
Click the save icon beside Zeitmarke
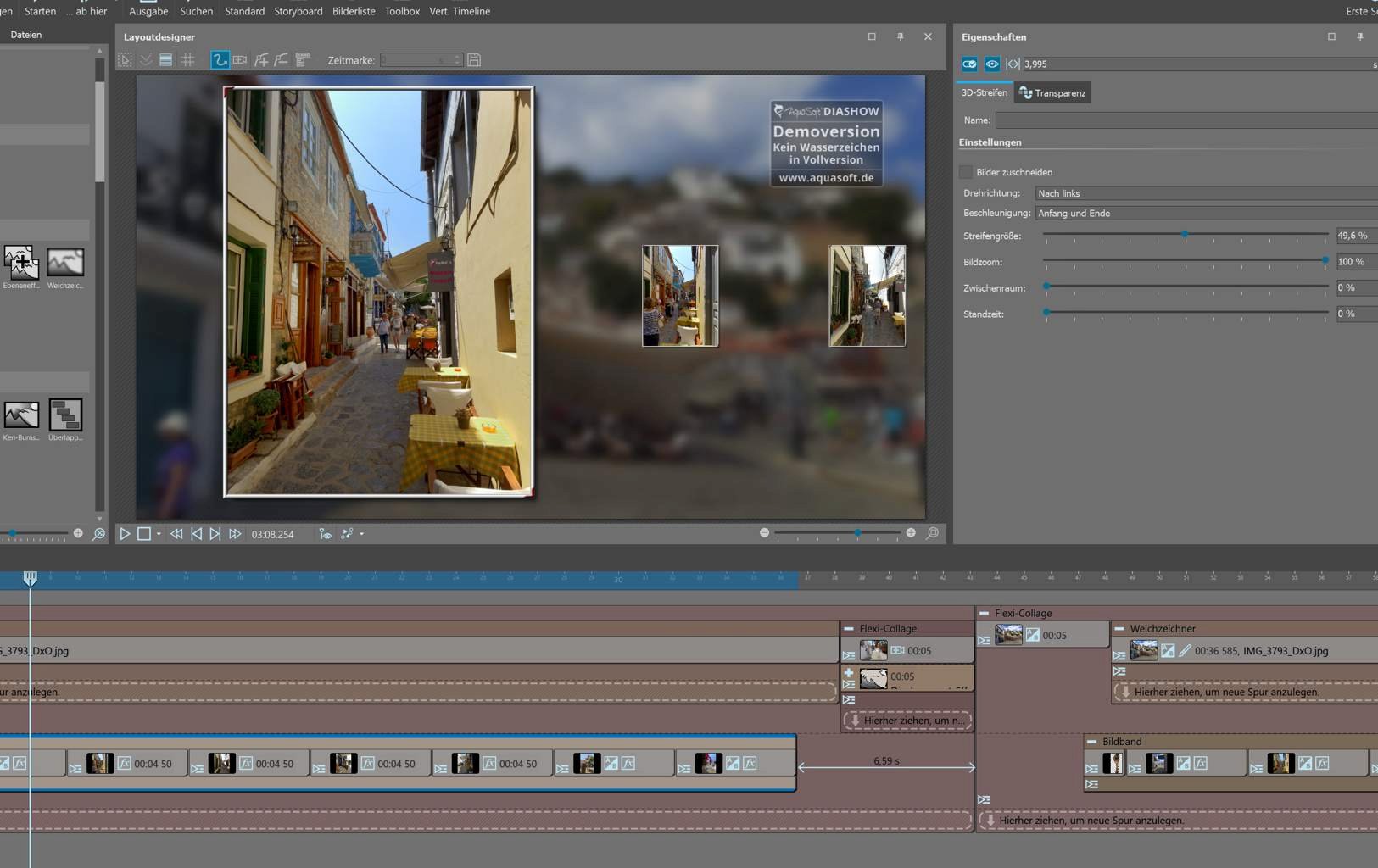point(474,60)
